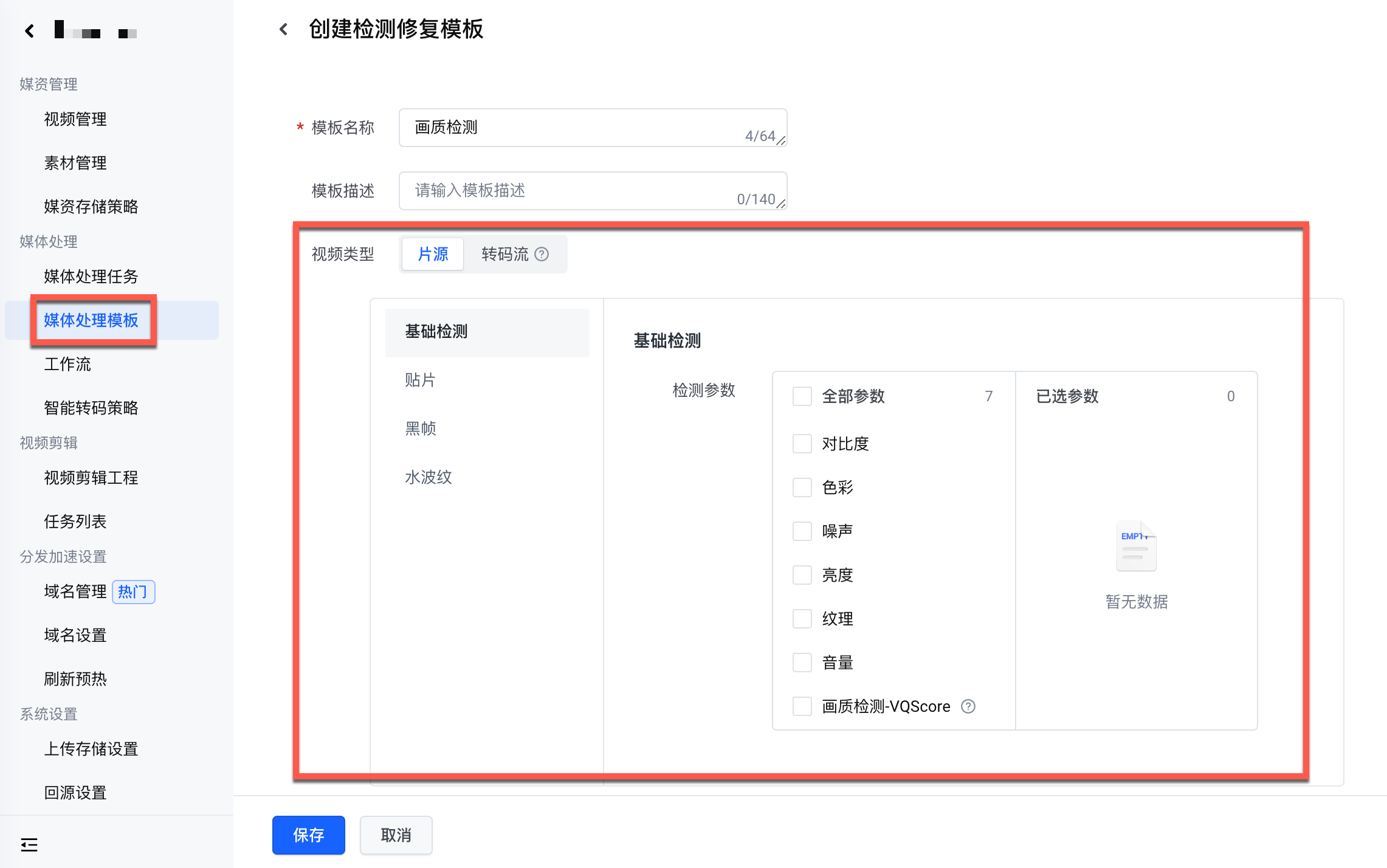Select the 片源 video type tab
Screen dimensions: 1387x868
tap(433, 254)
